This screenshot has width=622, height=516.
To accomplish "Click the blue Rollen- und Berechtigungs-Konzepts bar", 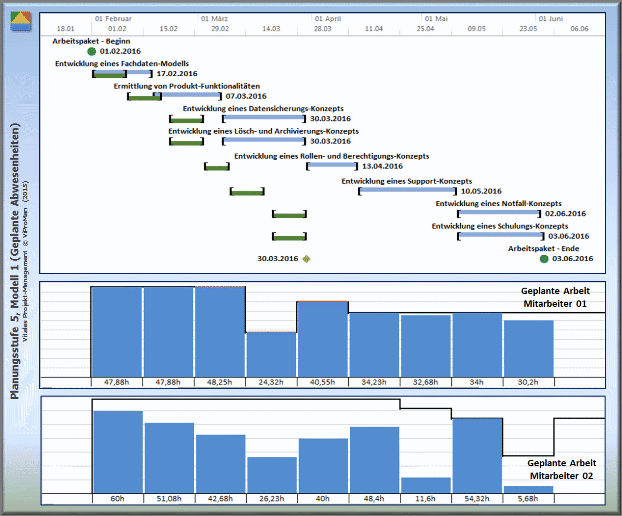I will click(323, 166).
